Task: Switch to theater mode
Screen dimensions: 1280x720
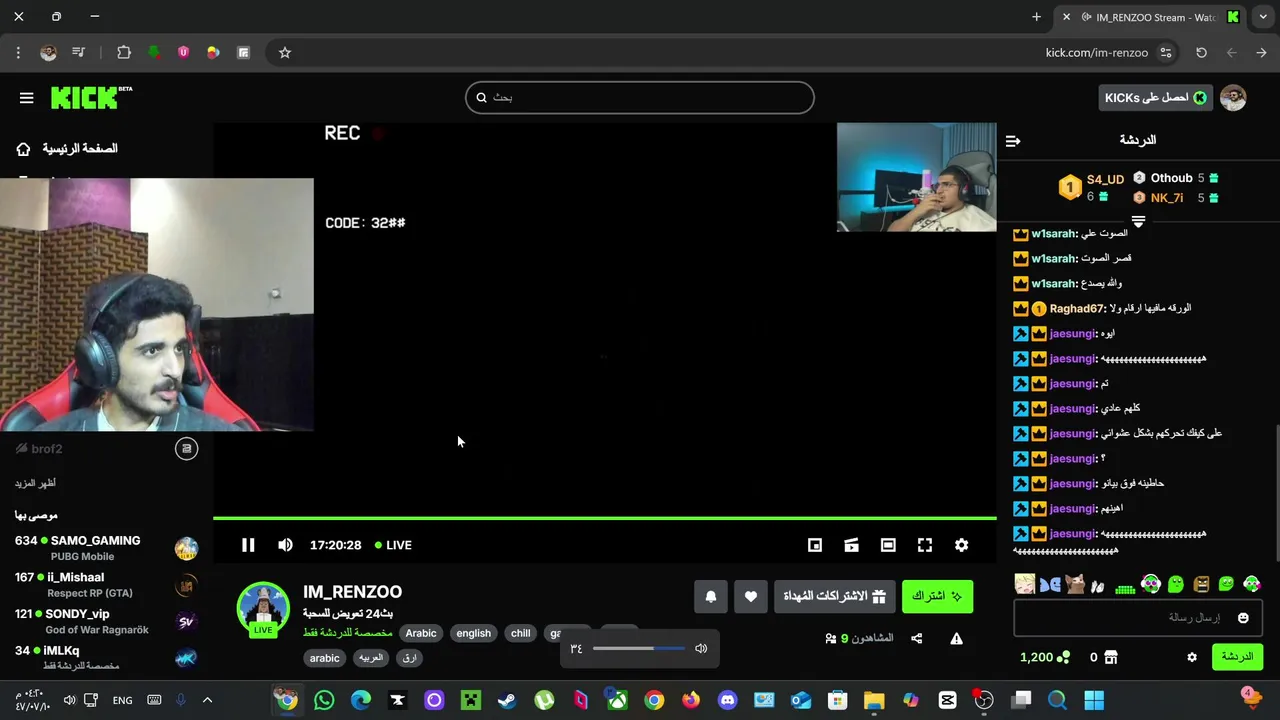Action: click(888, 545)
